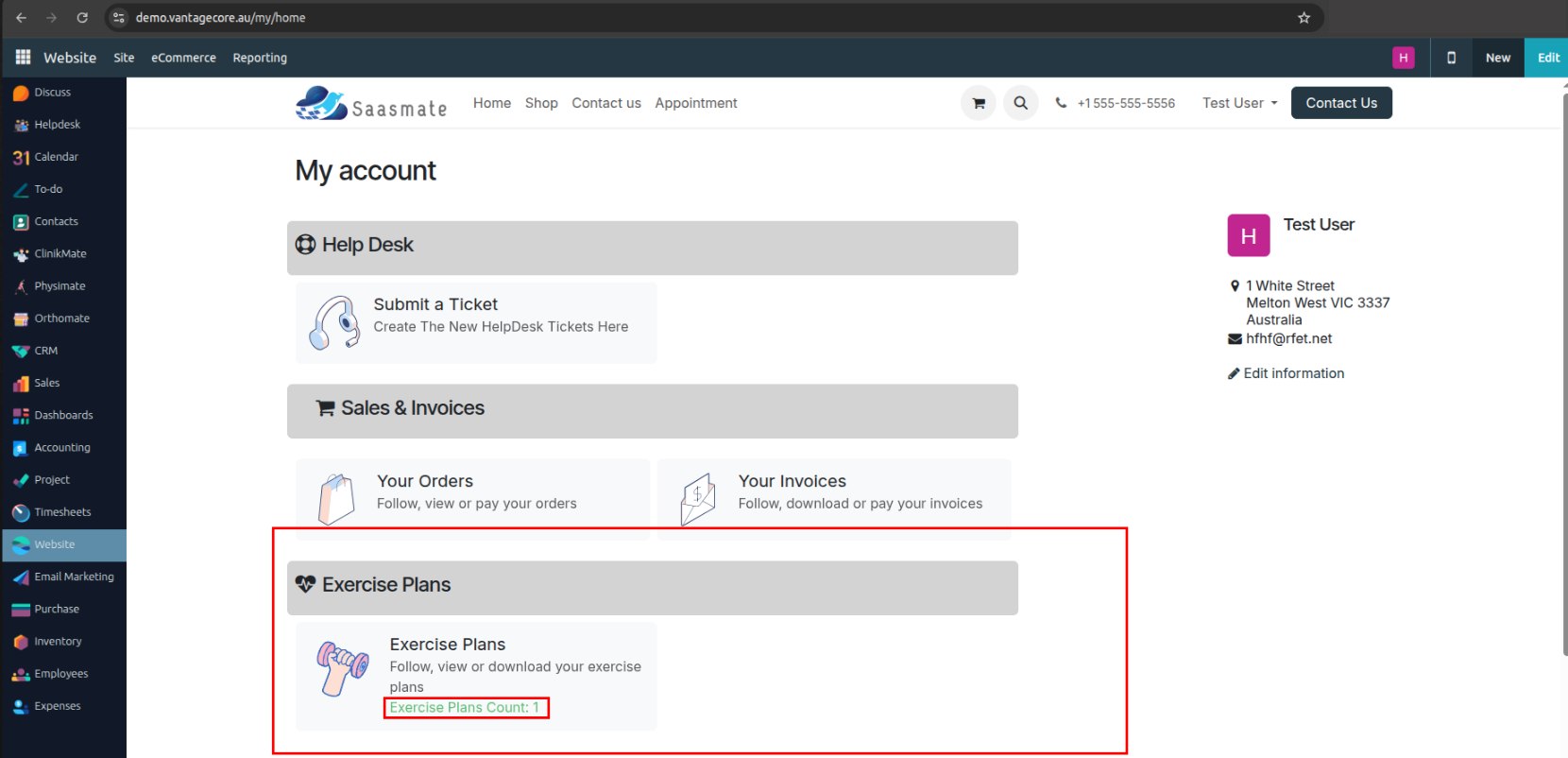Expand the Test User dropdown

point(1239,103)
